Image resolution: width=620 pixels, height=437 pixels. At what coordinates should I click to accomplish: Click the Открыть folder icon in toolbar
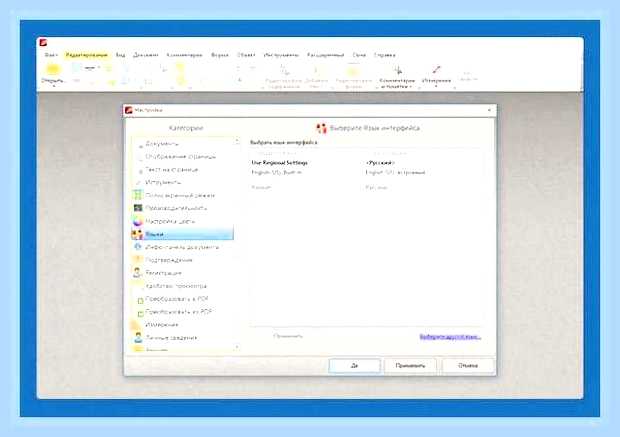point(53,70)
